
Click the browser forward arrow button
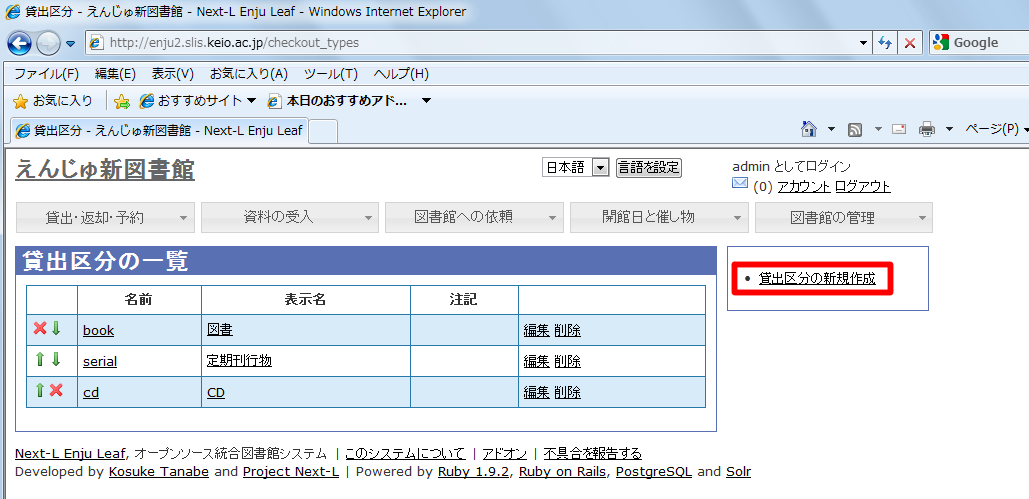48,44
